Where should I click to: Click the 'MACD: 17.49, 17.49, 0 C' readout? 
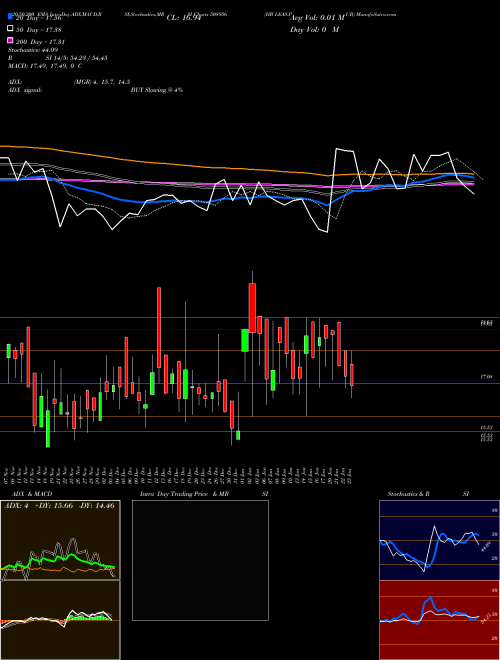pos(45,66)
